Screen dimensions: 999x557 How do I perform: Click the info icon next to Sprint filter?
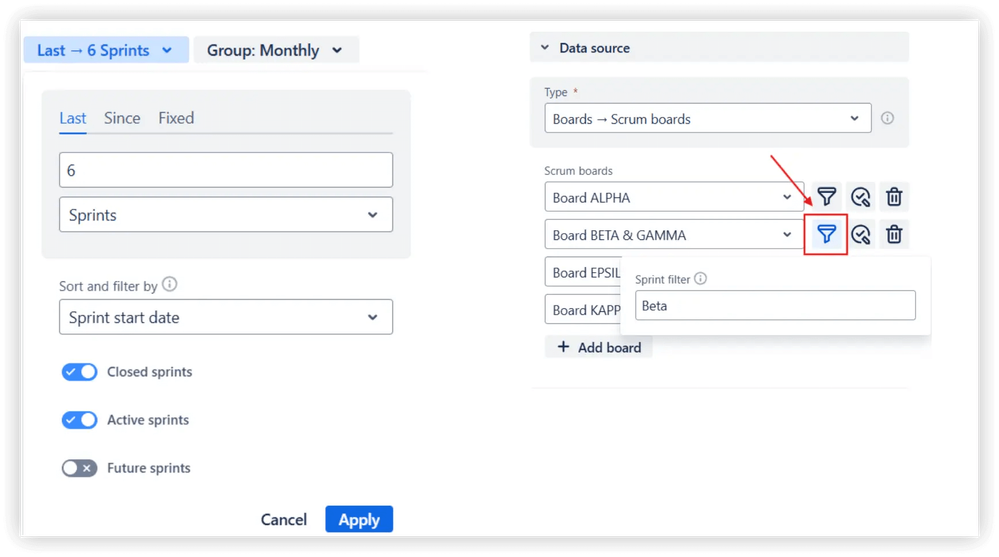701,279
